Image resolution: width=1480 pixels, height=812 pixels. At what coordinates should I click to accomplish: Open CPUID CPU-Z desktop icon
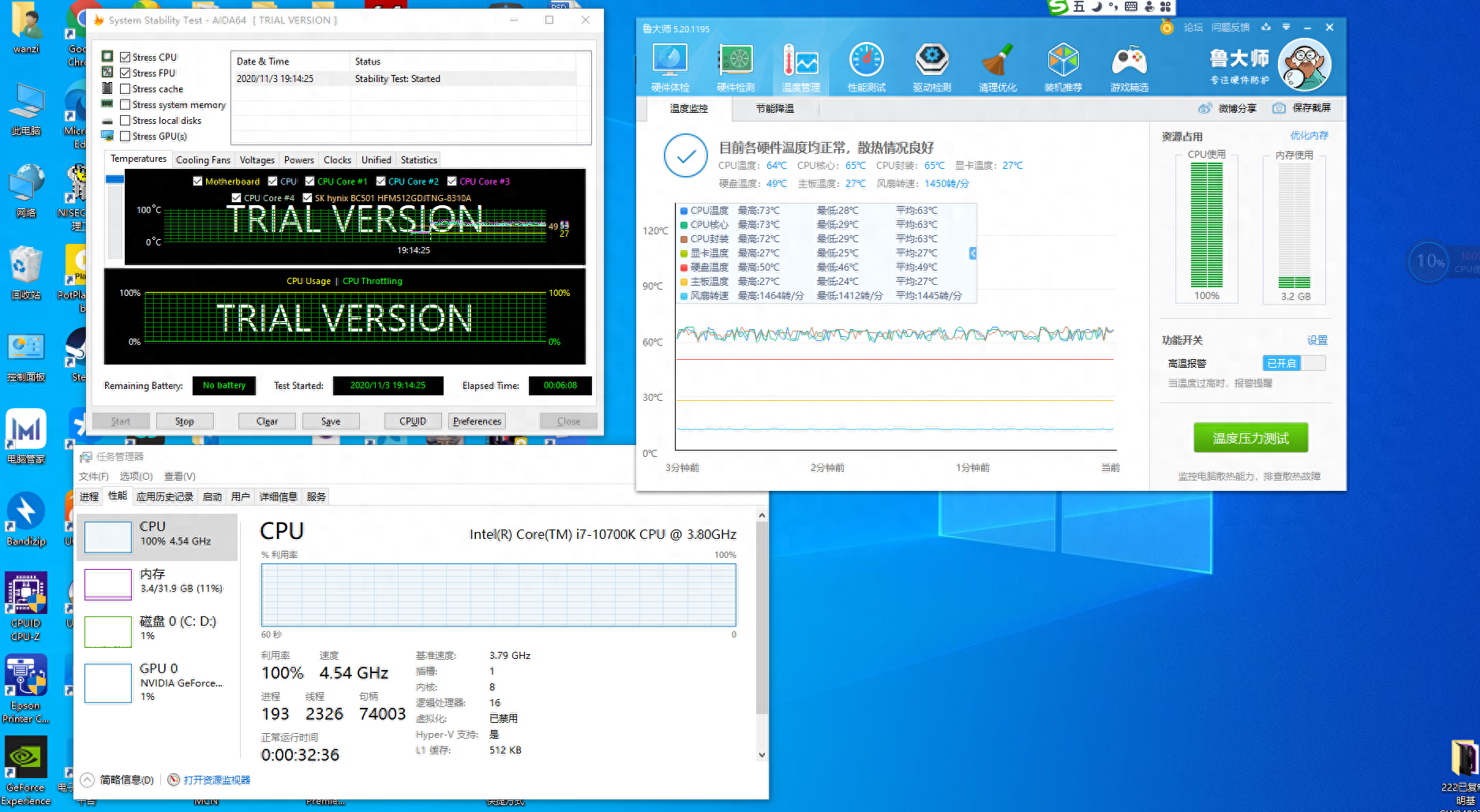pyautogui.click(x=26, y=607)
